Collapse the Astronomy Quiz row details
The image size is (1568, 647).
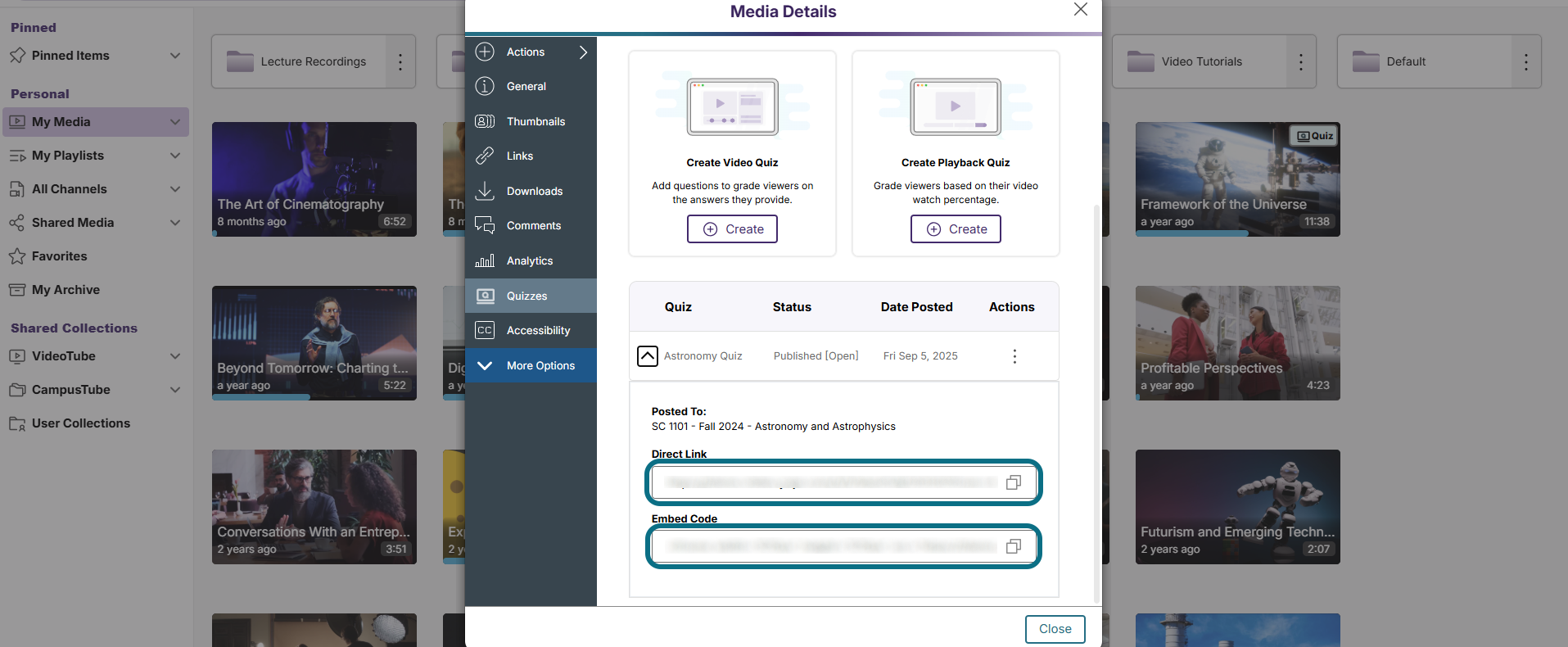pos(648,356)
